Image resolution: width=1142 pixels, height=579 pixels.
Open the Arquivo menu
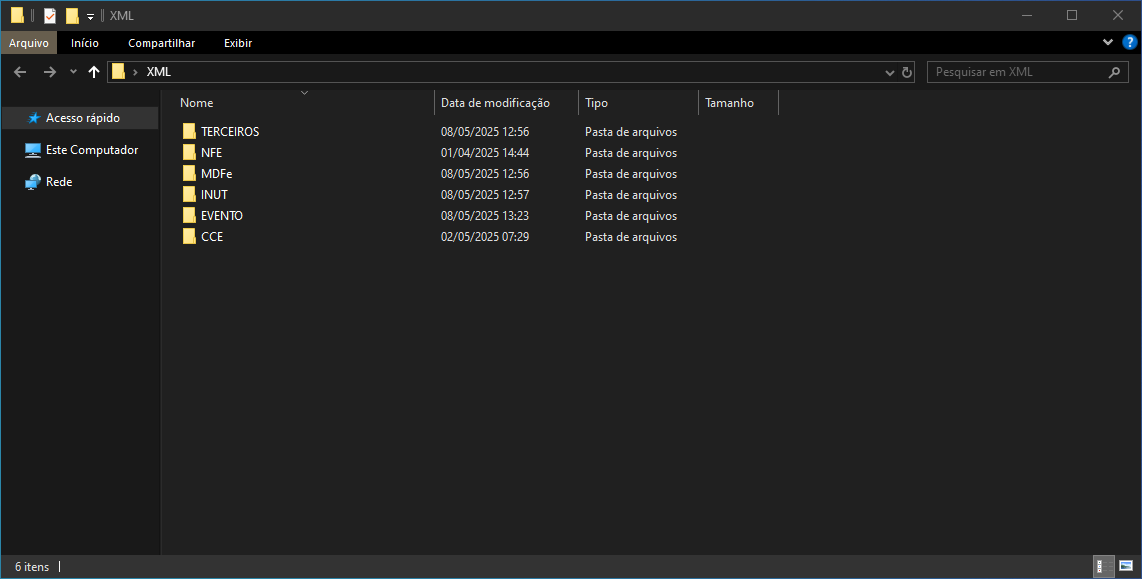pos(29,43)
